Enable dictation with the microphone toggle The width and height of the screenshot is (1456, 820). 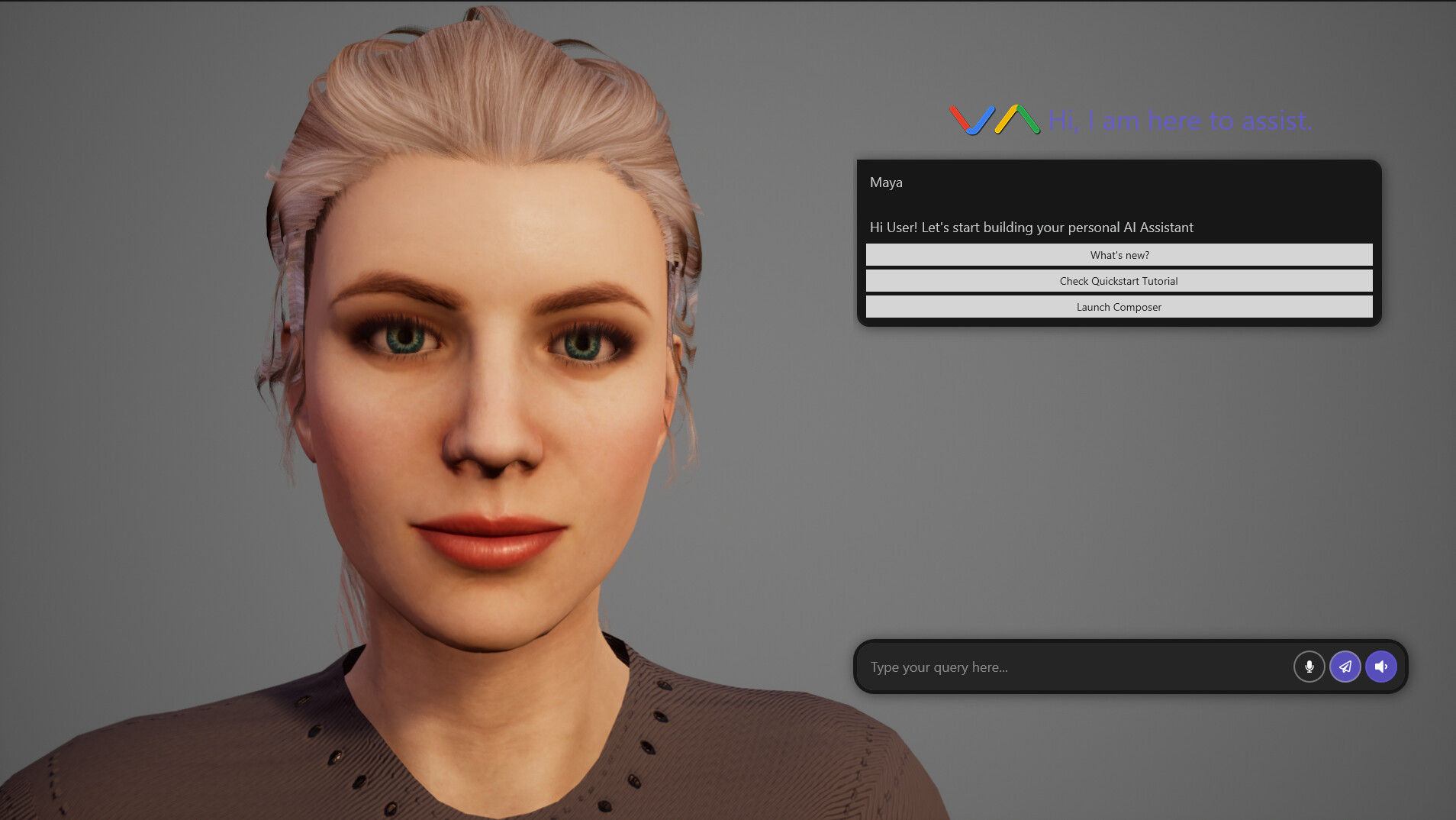pos(1308,667)
